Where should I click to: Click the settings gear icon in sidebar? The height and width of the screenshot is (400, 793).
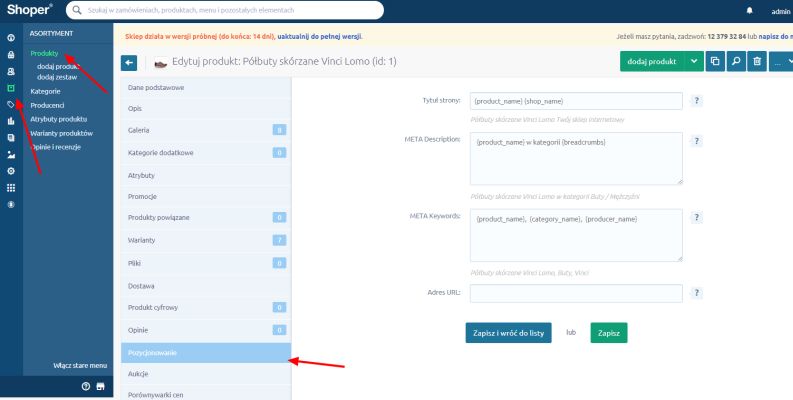[11, 171]
